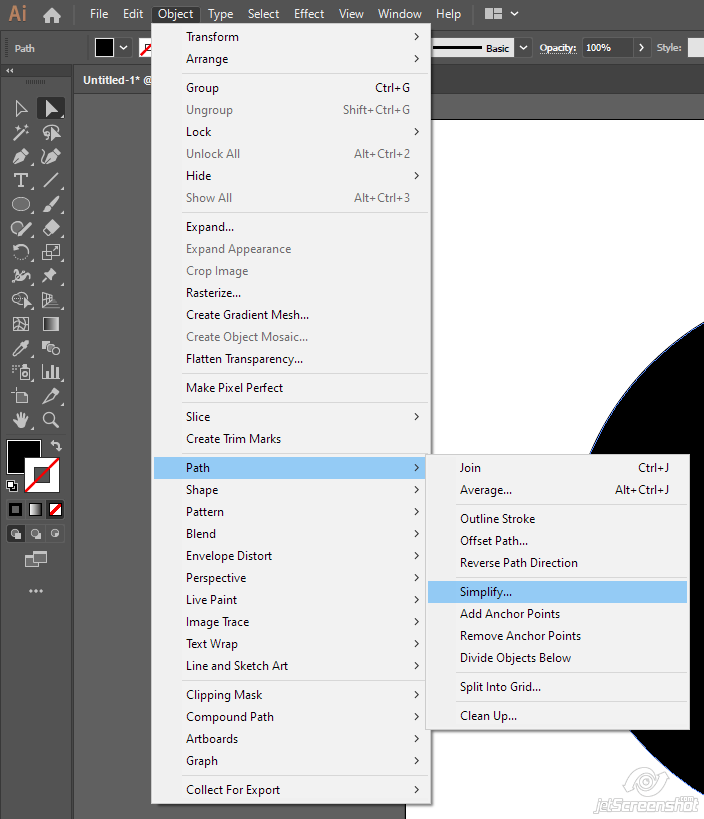Enable Draw Inside mode
This screenshot has width=704, height=819.
click(55, 534)
